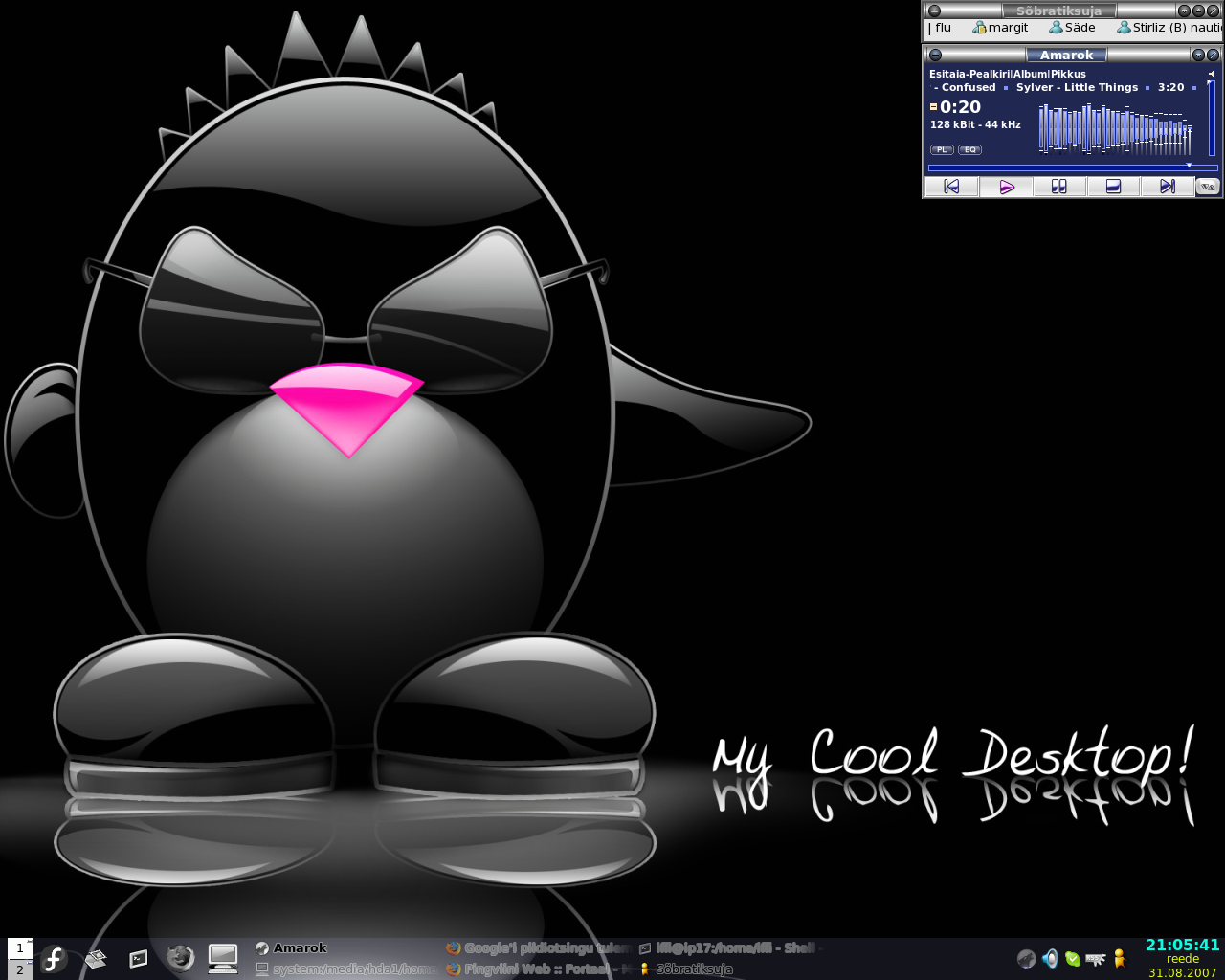This screenshot has width=1225, height=980.
Task: Shade the Amarok window with down-arrow button
Action: coord(1198,56)
